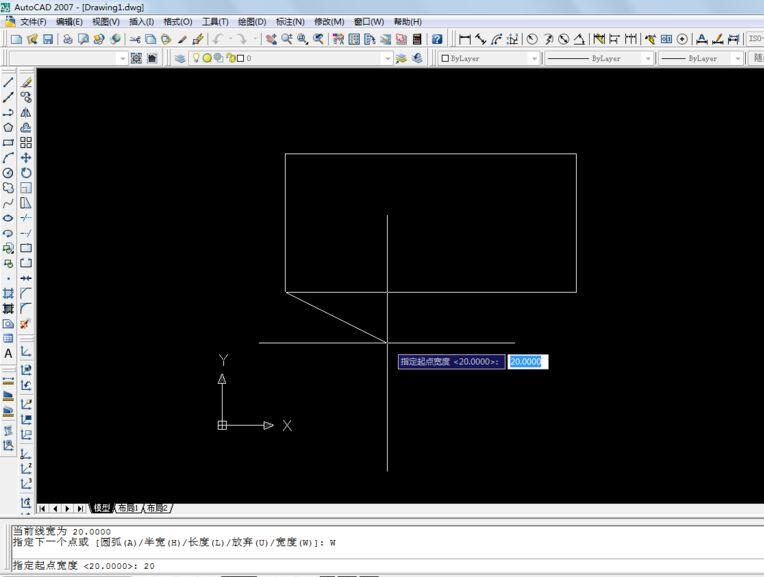764x577 pixels.
Task: Select the Array modify tool
Action: [26, 143]
